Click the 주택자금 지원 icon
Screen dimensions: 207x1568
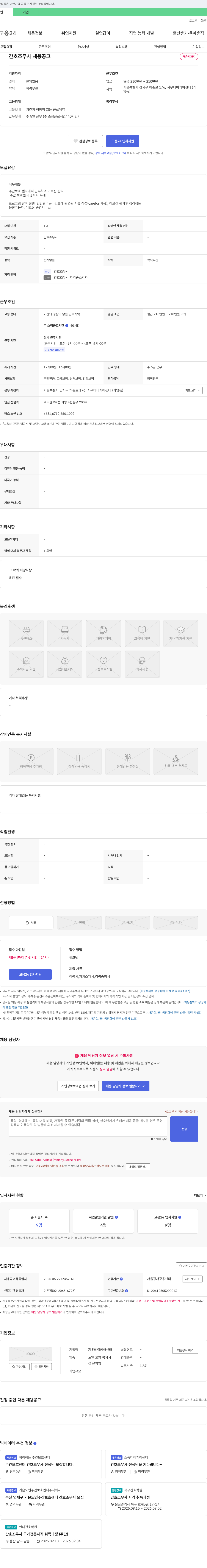coord(26,664)
